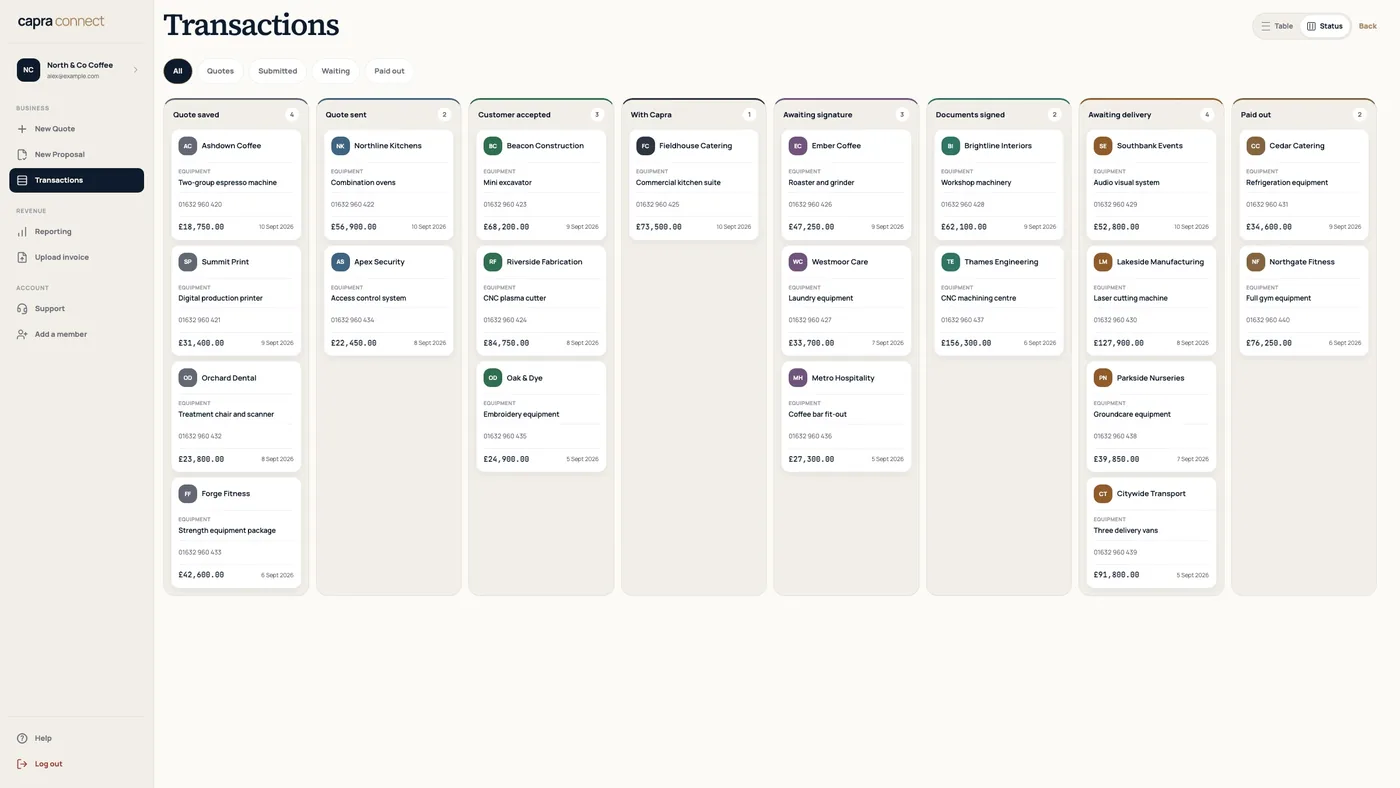Click Brightline Interiors card name
This screenshot has width=1400, height=788.
click(998, 146)
